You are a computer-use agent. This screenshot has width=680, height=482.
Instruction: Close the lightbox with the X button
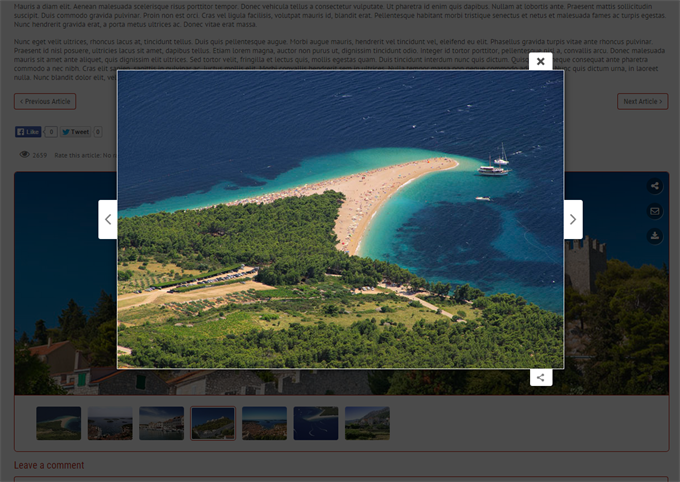[540, 61]
